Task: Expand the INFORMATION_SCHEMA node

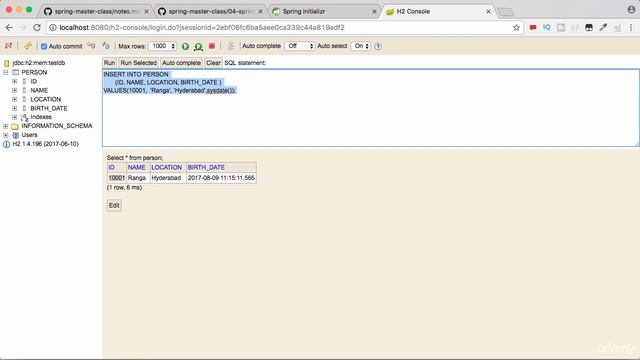Action: point(6,126)
